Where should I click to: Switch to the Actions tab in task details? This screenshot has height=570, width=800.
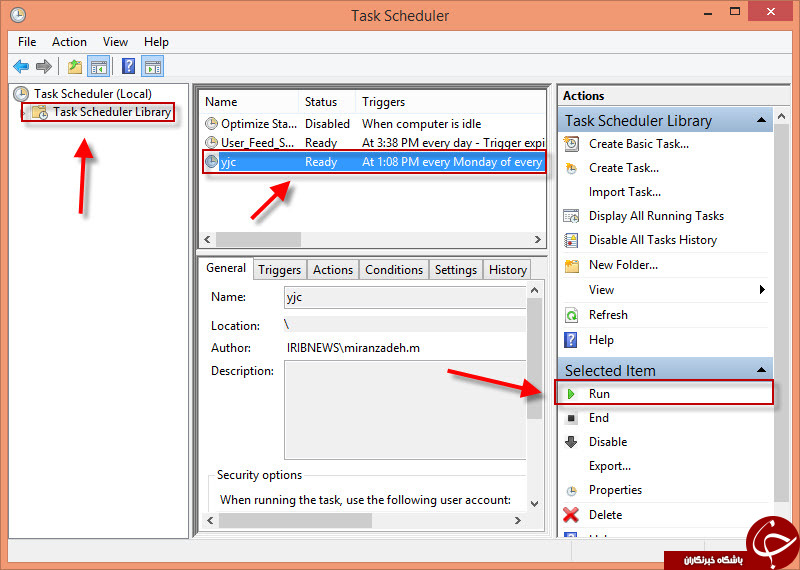[x=333, y=270]
